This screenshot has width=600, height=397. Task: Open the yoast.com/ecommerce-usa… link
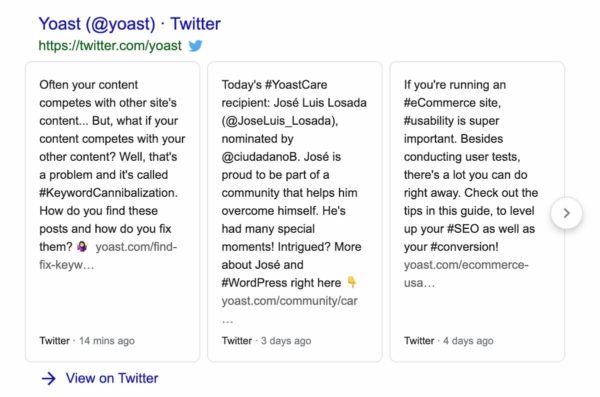point(466,274)
